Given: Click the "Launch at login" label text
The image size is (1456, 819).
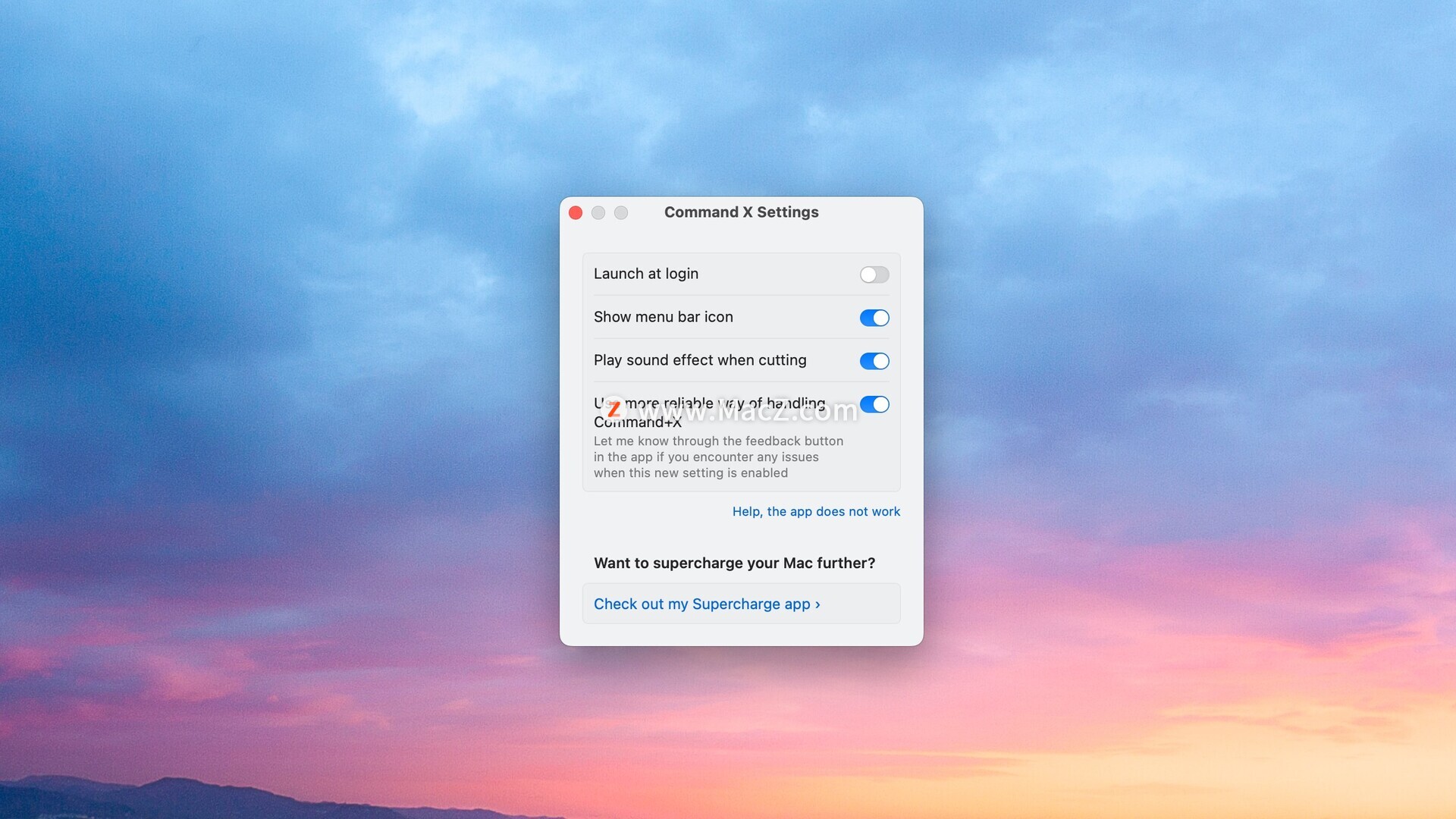Looking at the screenshot, I should coord(645,274).
